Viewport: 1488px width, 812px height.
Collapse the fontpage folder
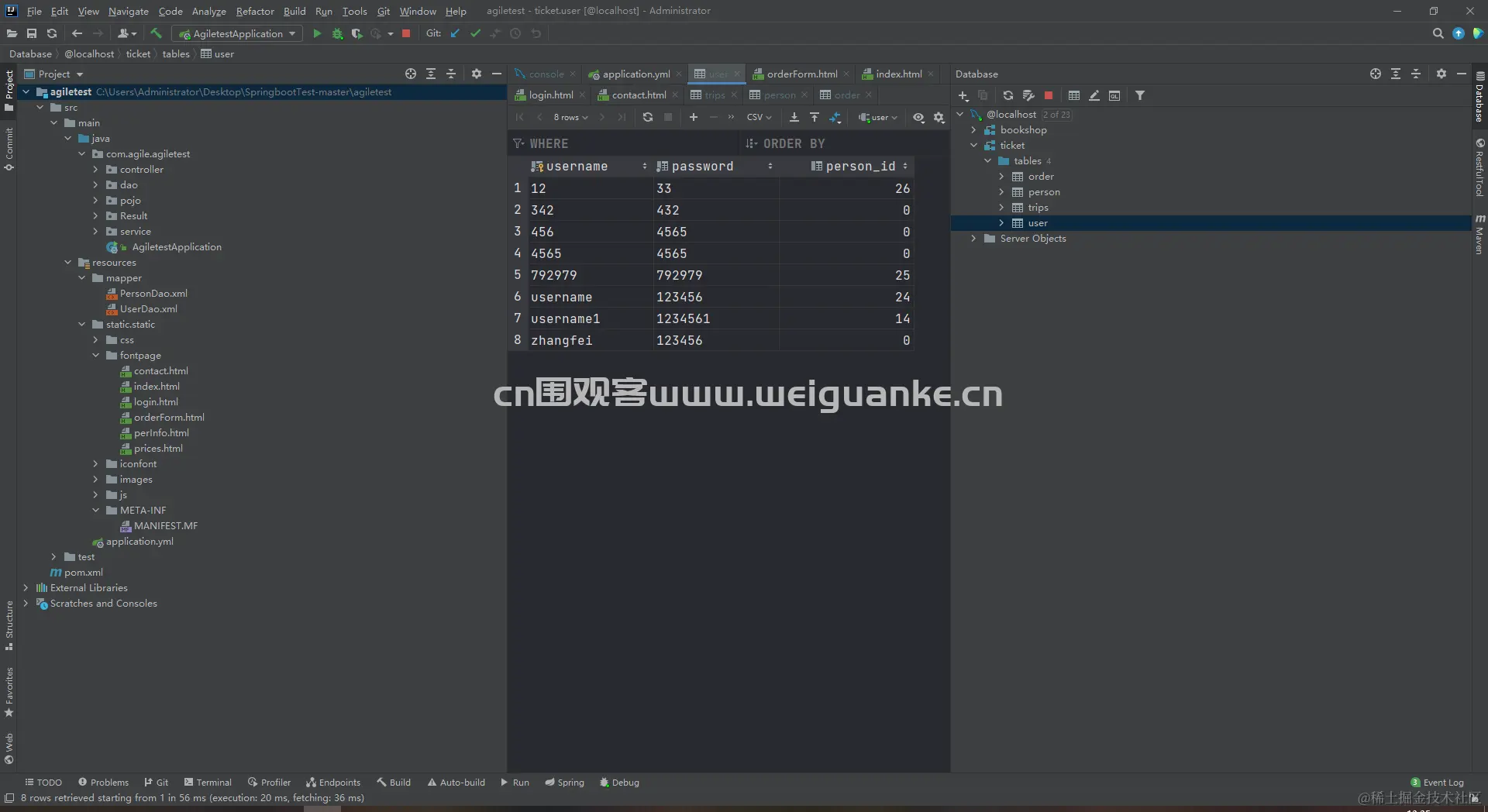96,356
